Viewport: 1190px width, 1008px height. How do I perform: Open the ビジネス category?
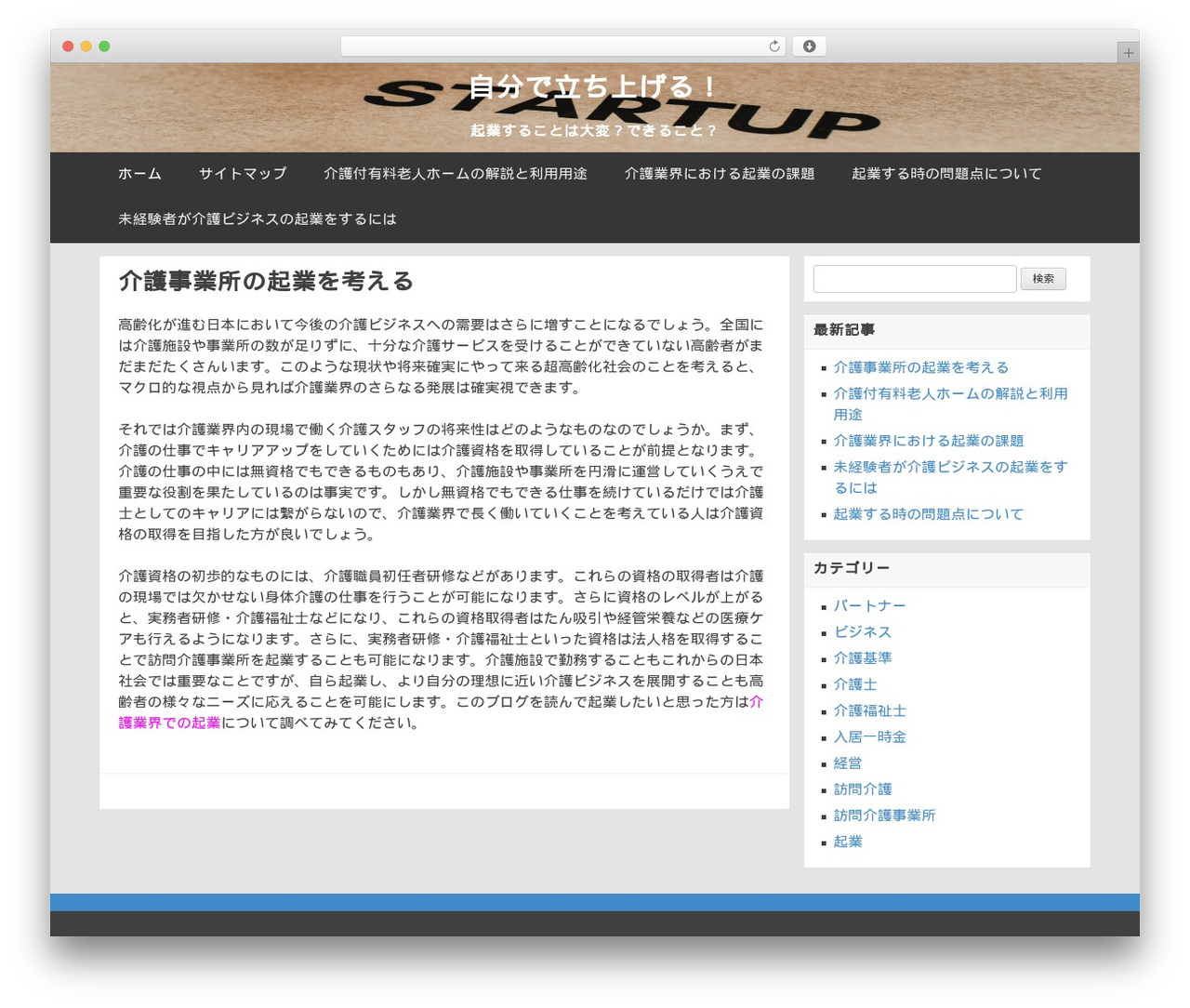[x=862, y=631]
